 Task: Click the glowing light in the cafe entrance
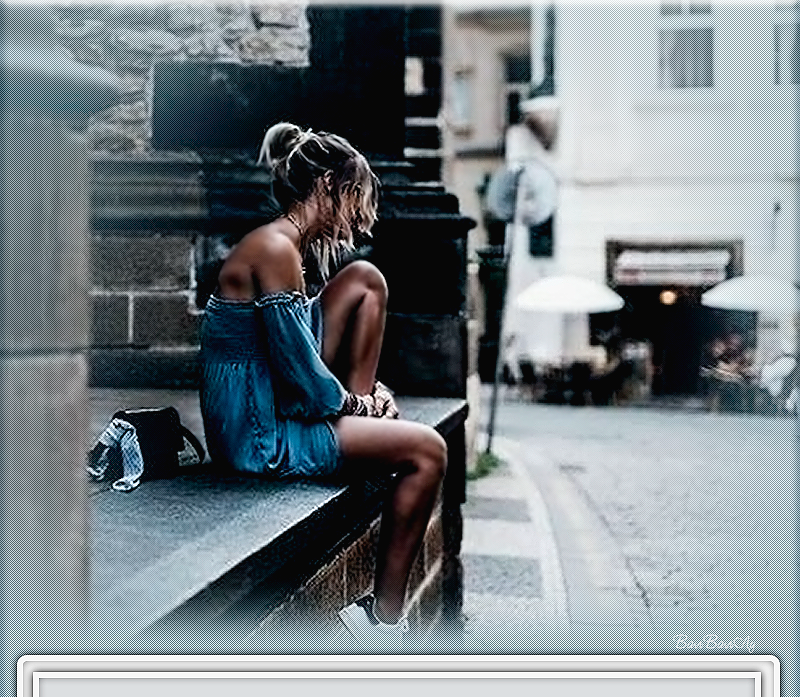coord(668,297)
